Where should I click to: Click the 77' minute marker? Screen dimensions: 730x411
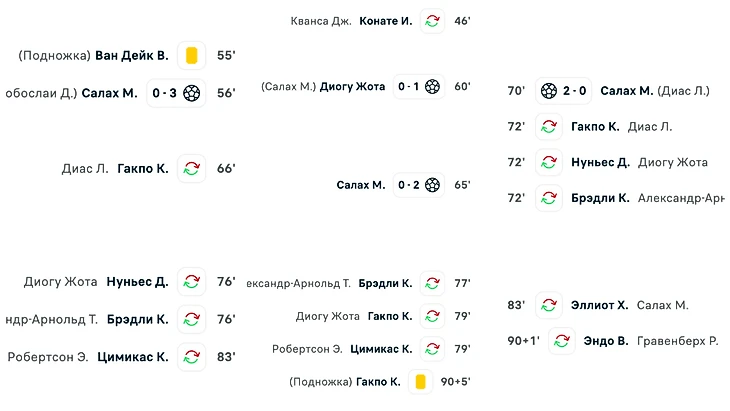(462, 283)
